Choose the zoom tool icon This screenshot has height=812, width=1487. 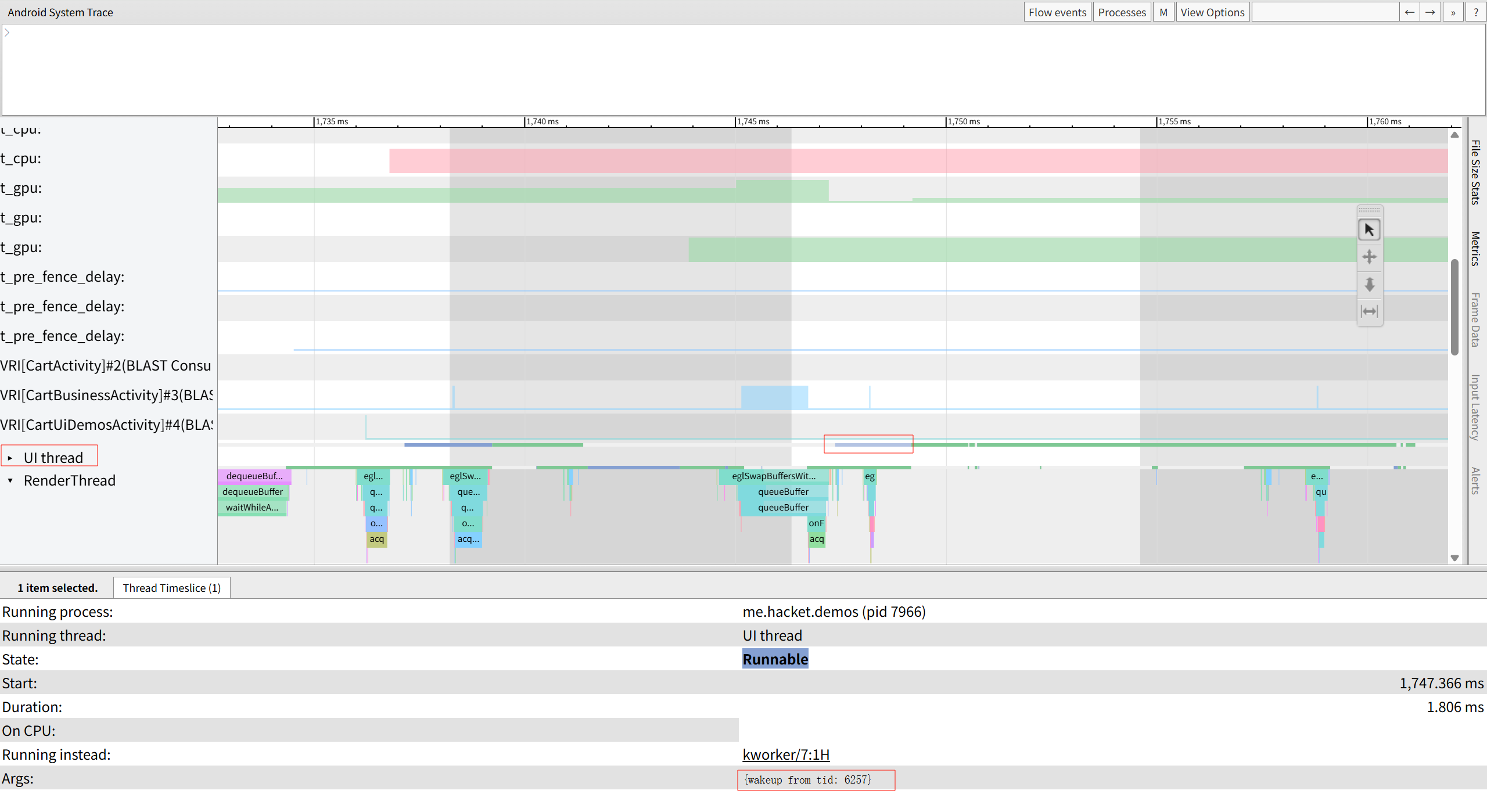[x=1369, y=285]
